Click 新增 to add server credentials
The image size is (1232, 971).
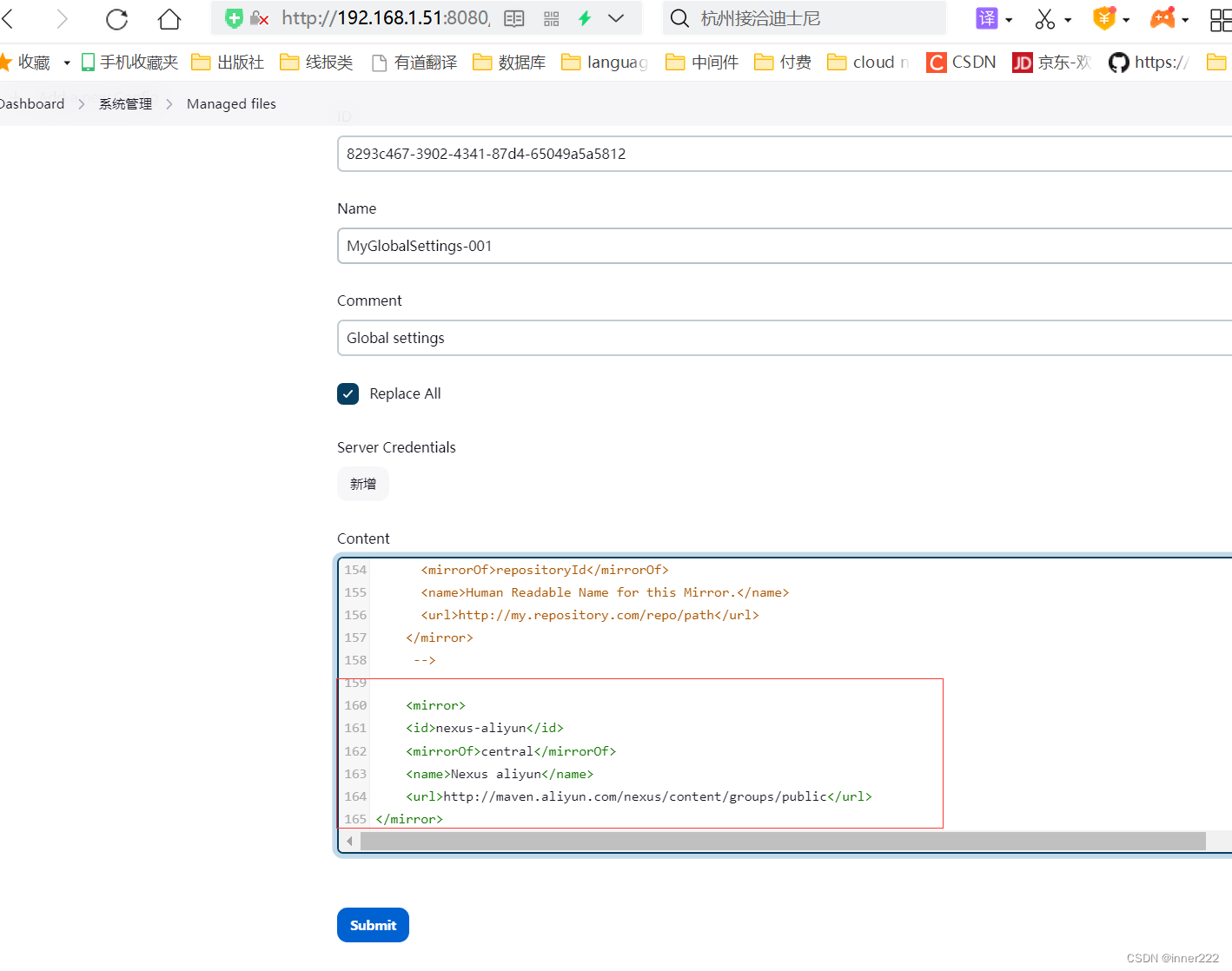(363, 484)
